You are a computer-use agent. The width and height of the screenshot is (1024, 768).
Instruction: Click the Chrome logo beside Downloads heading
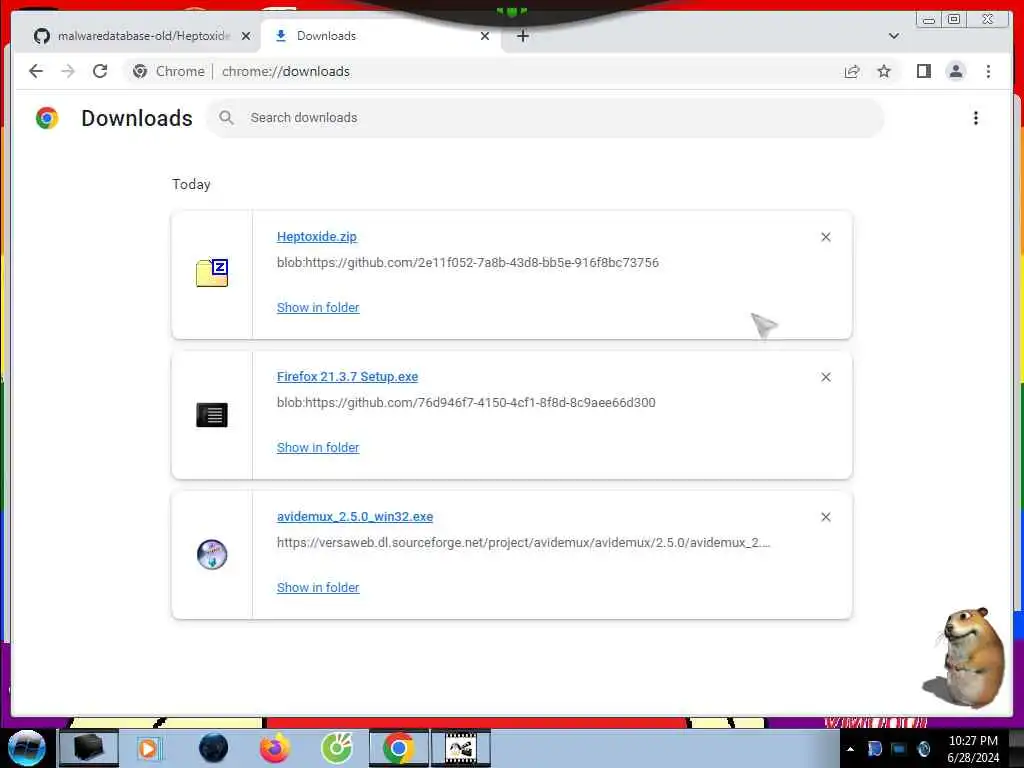[47, 118]
